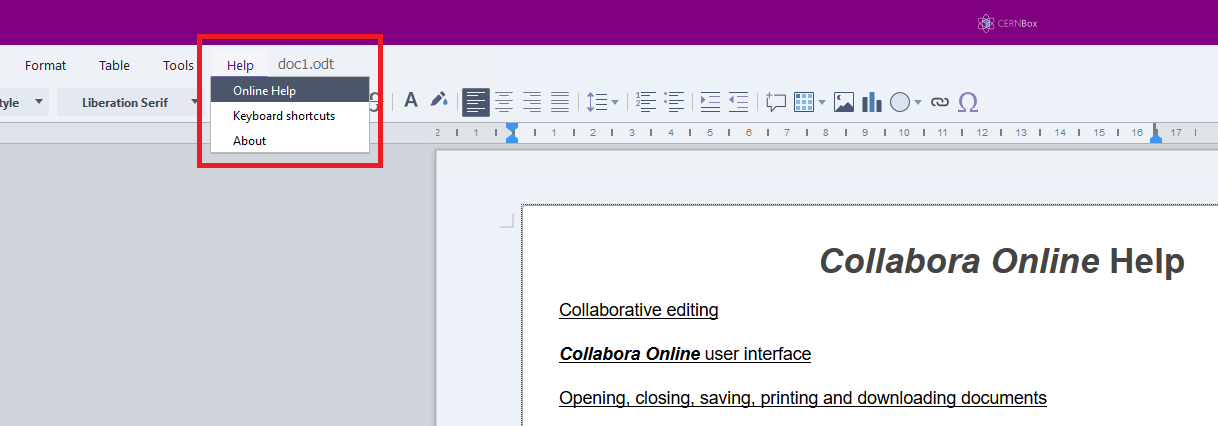Image resolution: width=1218 pixels, height=426 pixels.
Task: Center the text horizontally
Action: [504, 101]
